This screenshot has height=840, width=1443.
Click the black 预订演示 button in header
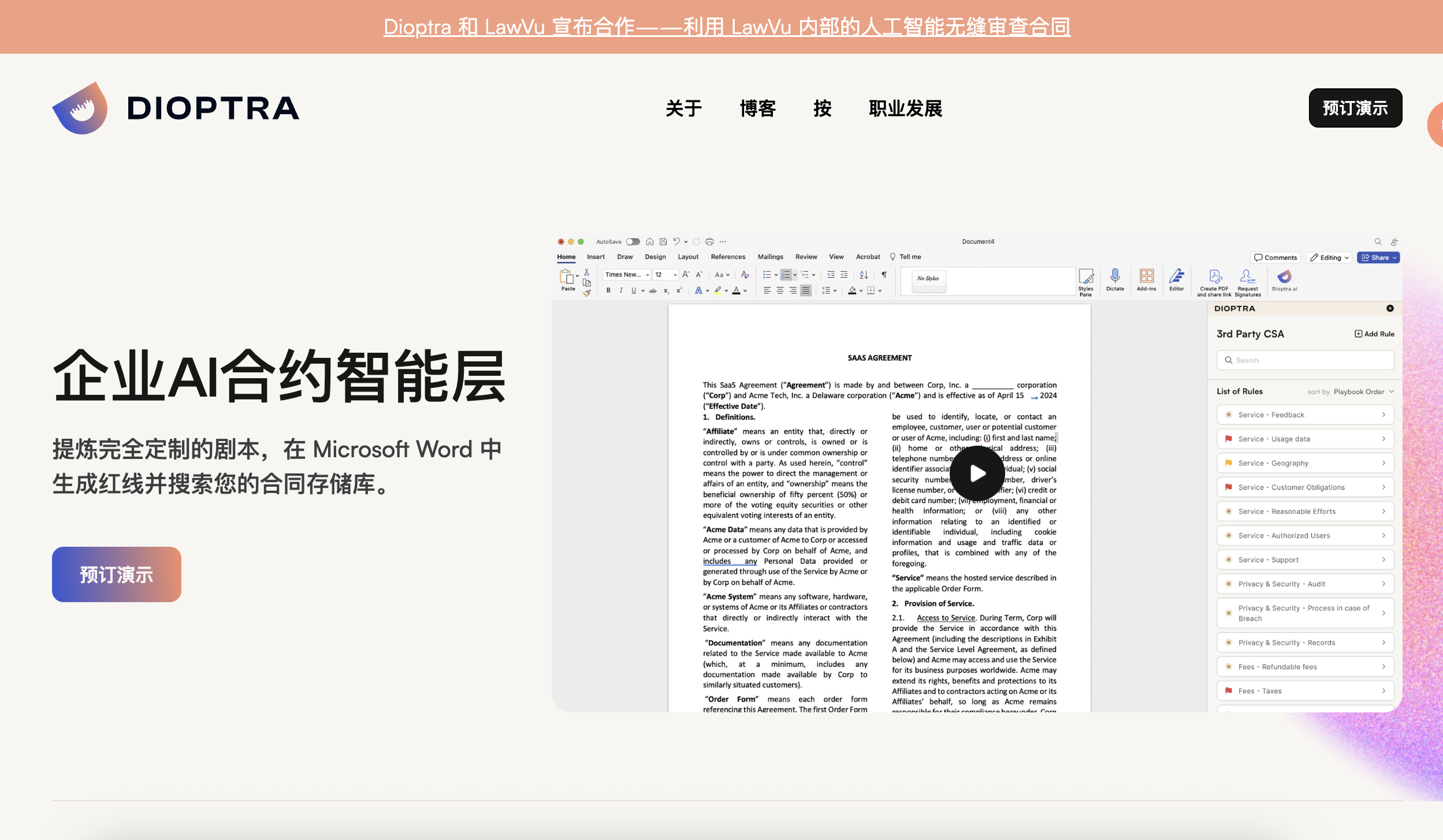pos(1355,108)
